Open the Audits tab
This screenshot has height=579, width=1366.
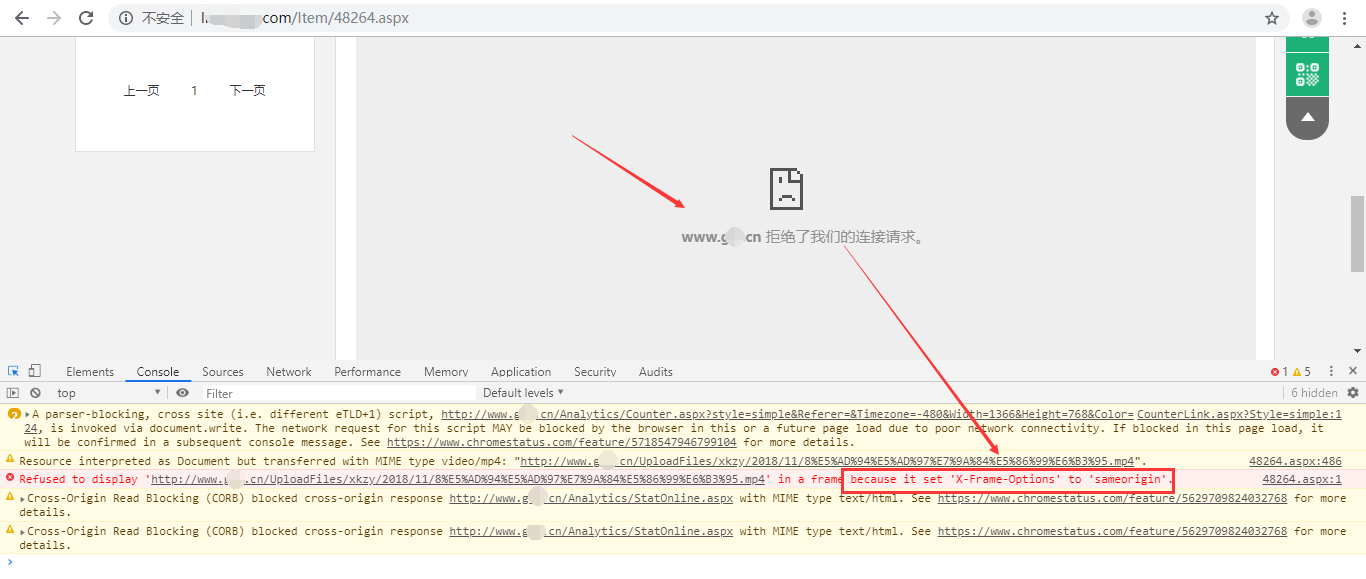[656, 372]
